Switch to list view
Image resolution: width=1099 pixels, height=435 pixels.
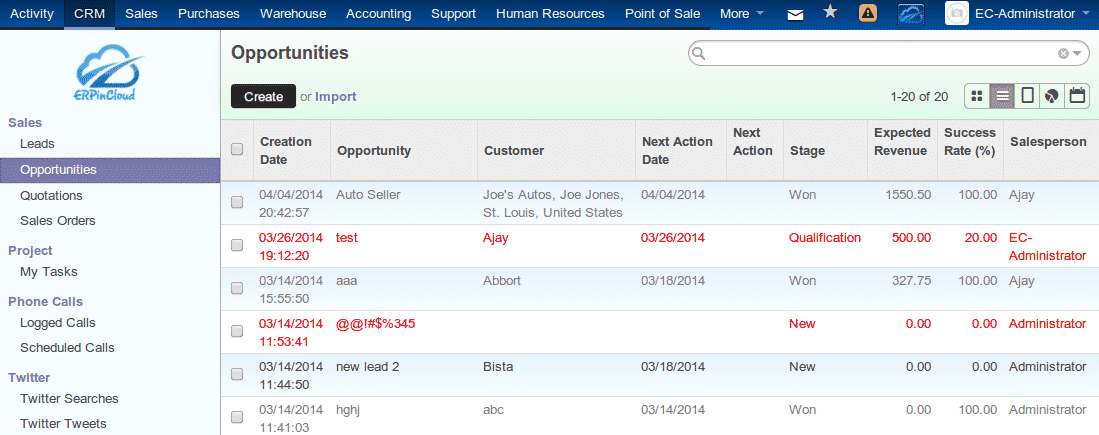[1002, 96]
